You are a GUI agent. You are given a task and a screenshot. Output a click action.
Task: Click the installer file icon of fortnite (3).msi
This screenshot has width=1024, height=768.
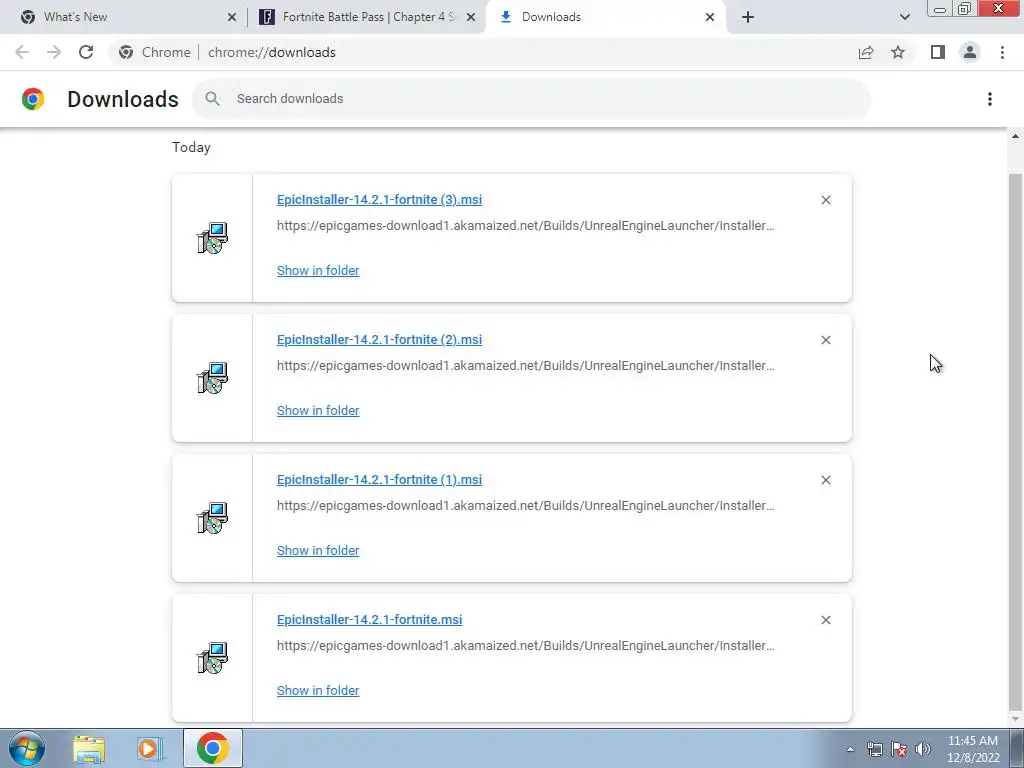click(212, 238)
